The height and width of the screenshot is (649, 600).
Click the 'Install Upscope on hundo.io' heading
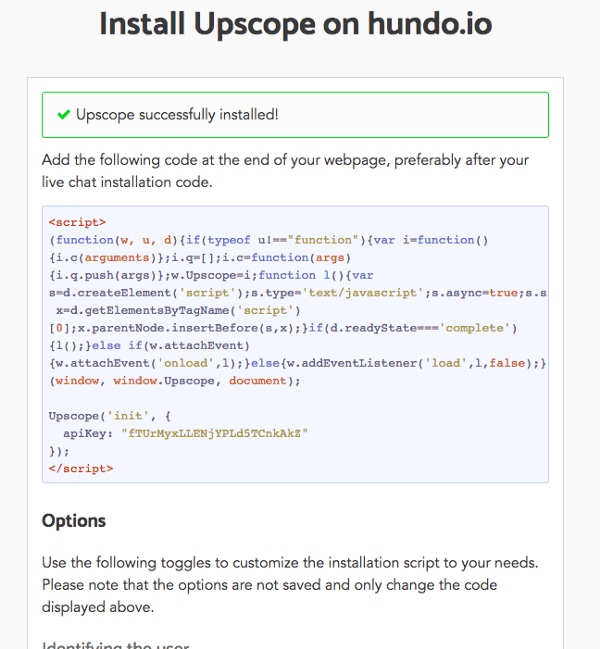click(295, 24)
